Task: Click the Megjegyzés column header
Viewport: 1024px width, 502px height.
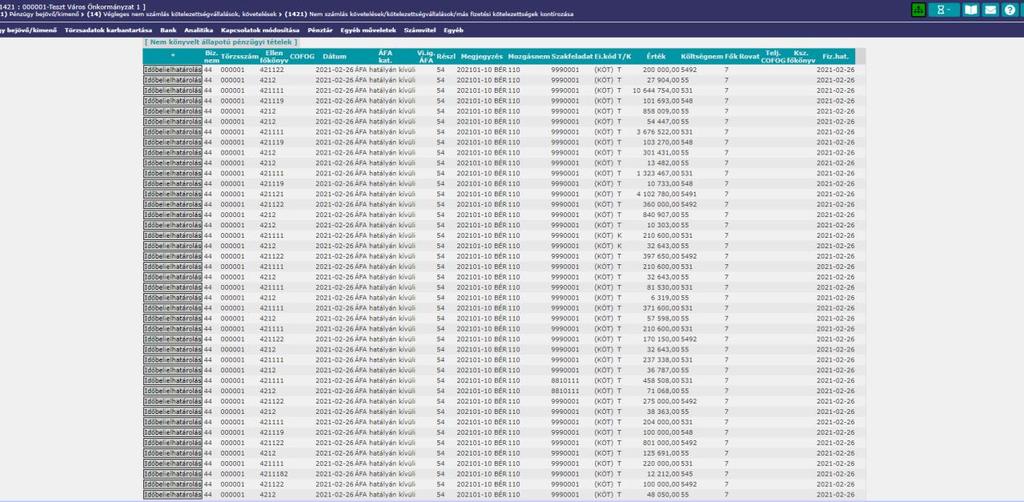Action: [x=481, y=56]
